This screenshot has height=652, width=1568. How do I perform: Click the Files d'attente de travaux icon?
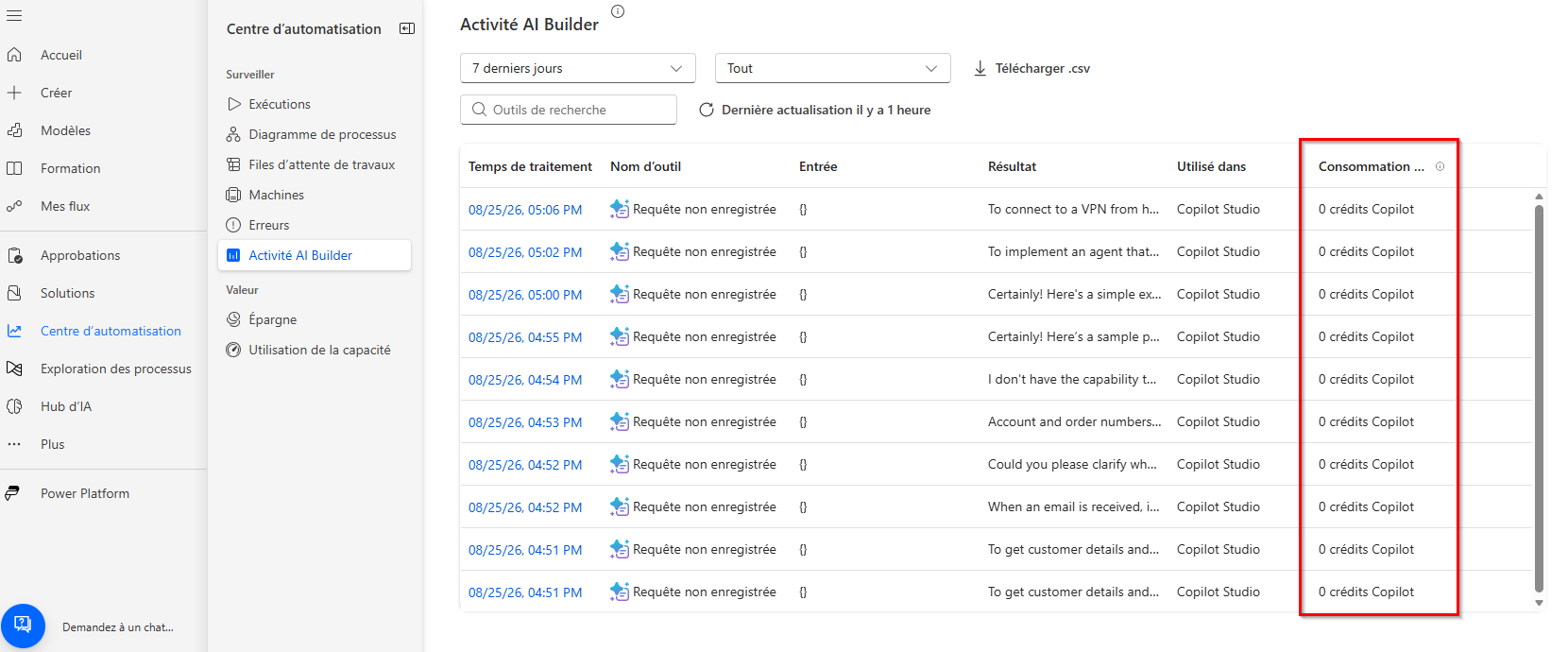tap(233, 164)
